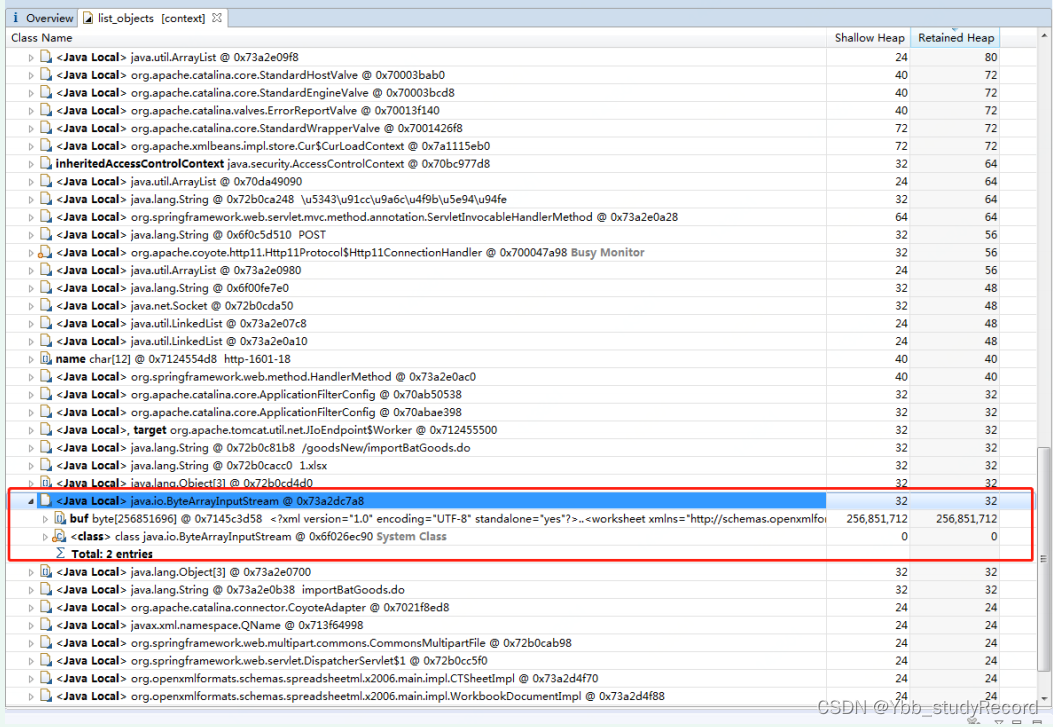This screenshot has width=1053, height=727.
Task: Click icon of ServletInvocableHandlerMethod row
Action: 46,217
